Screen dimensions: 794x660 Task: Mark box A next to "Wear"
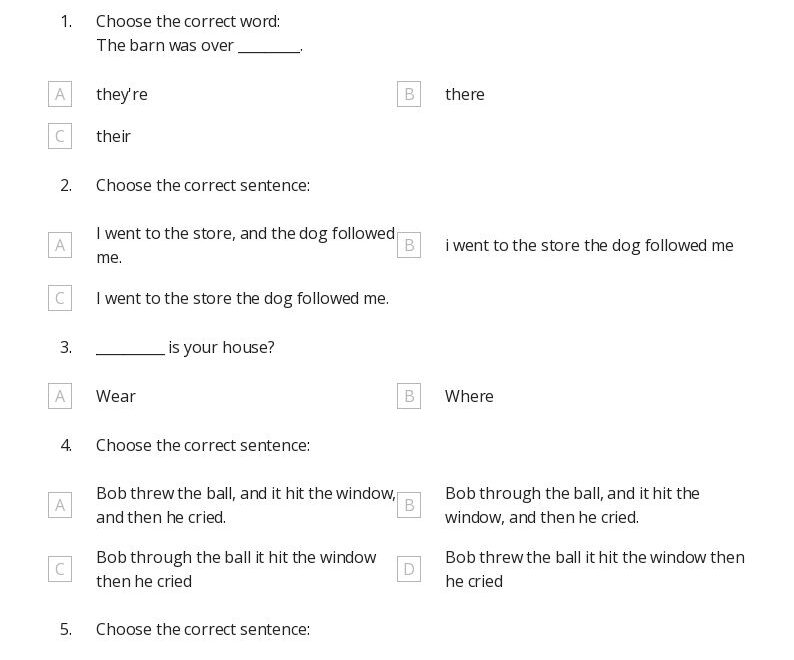click(x=60, y=396)
